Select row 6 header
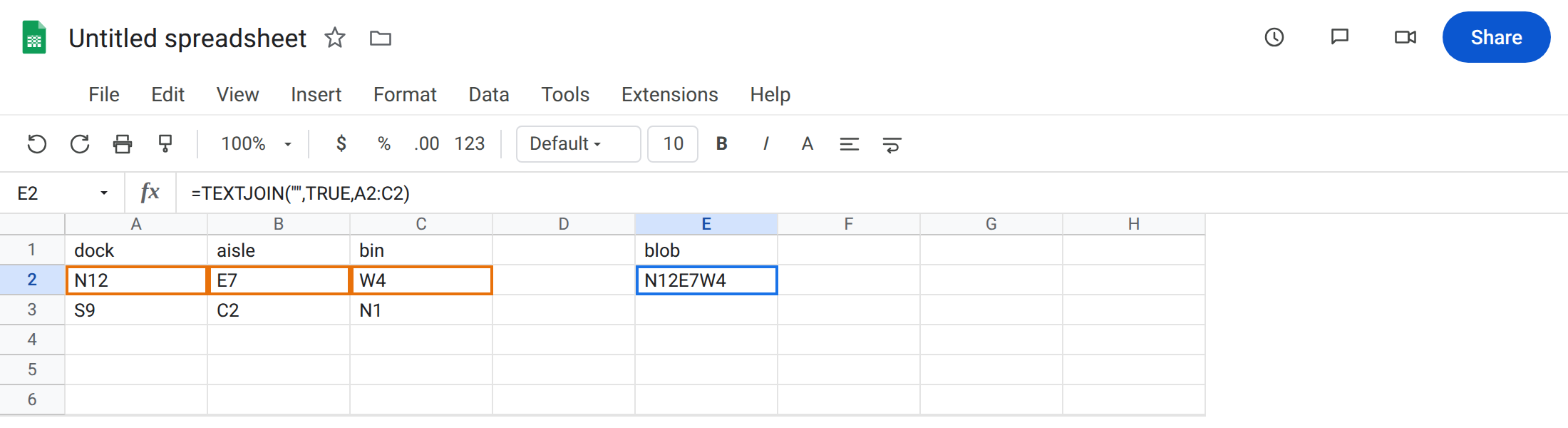The width and height of the screenshot is (1568, 428). tap(32, 399)
